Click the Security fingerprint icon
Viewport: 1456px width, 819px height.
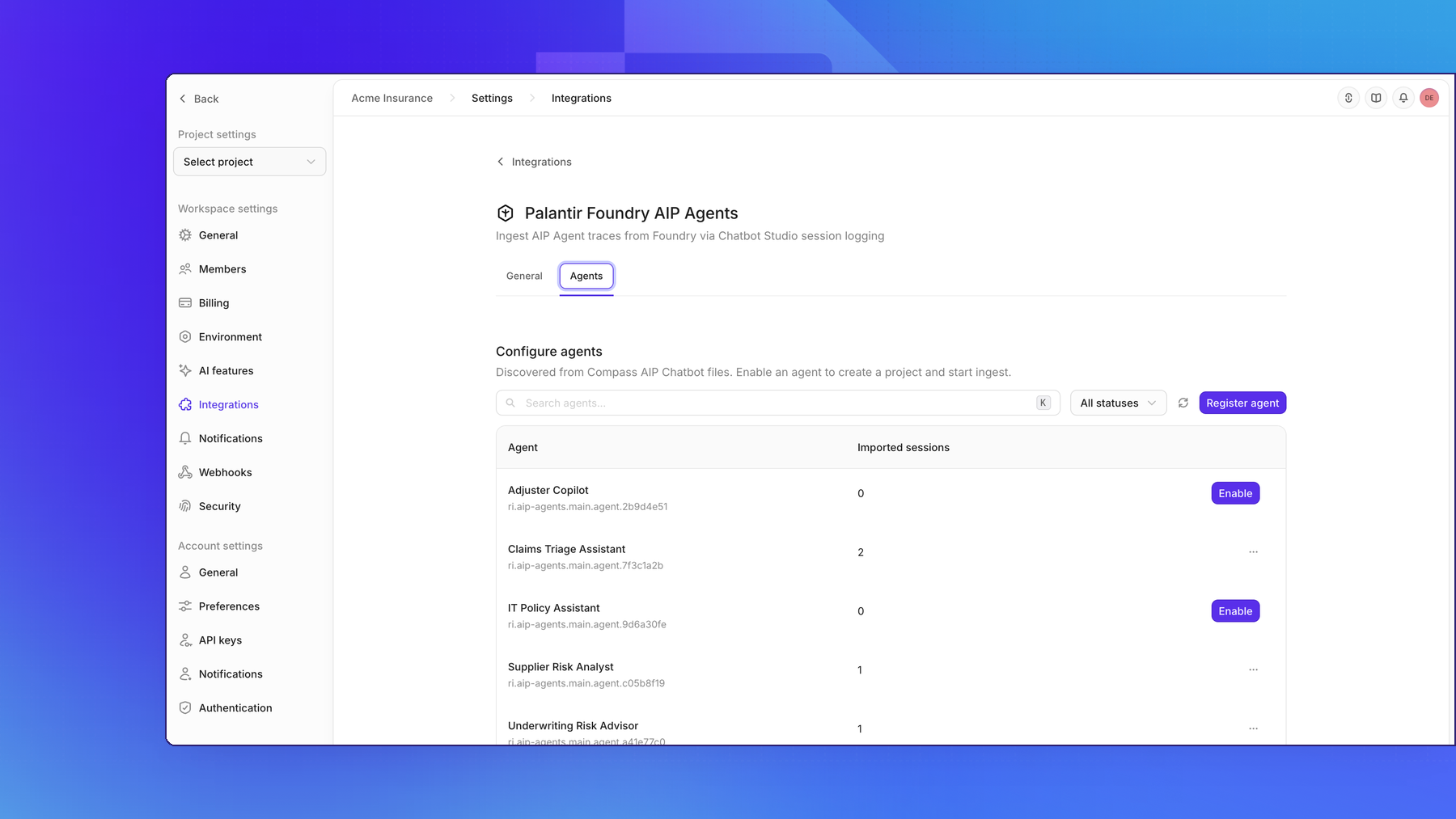tap(185, 507)
